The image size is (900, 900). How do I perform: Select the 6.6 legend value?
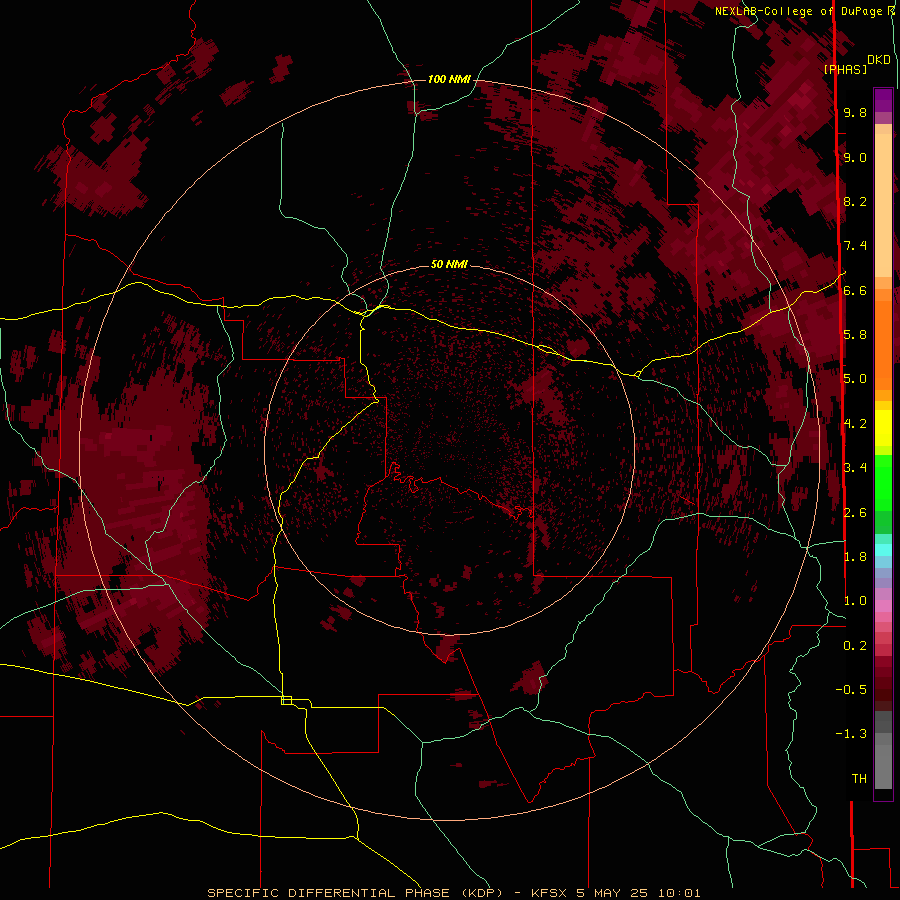point(855,290)
